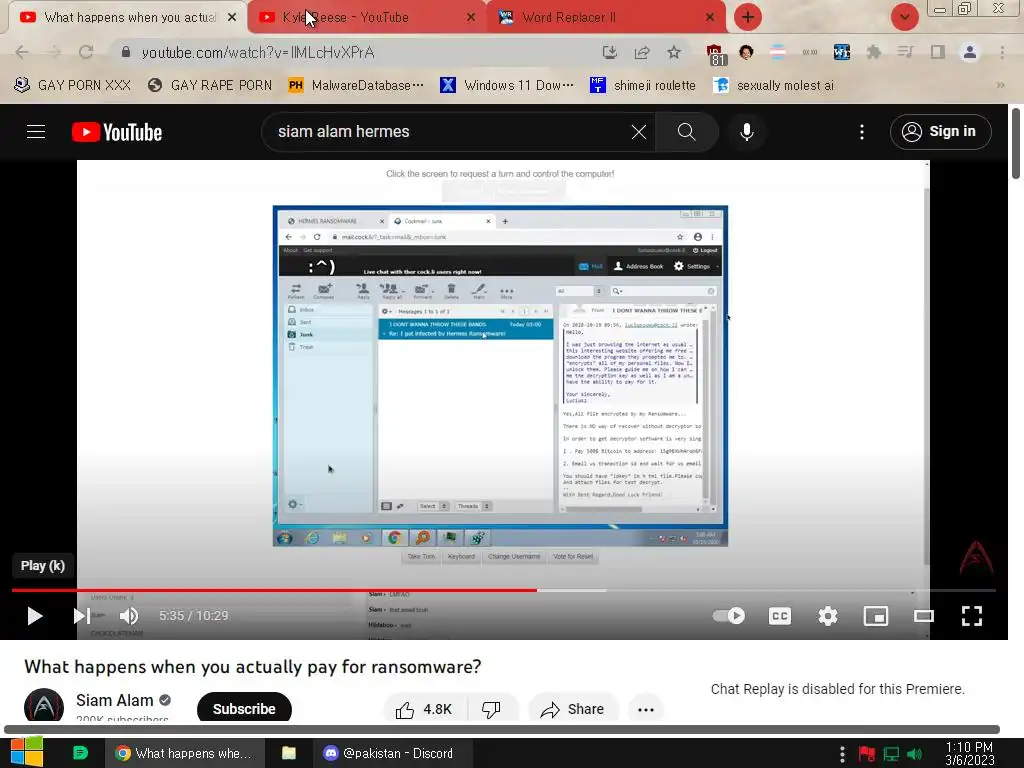Reload the current page

click(x=86, y=52)
